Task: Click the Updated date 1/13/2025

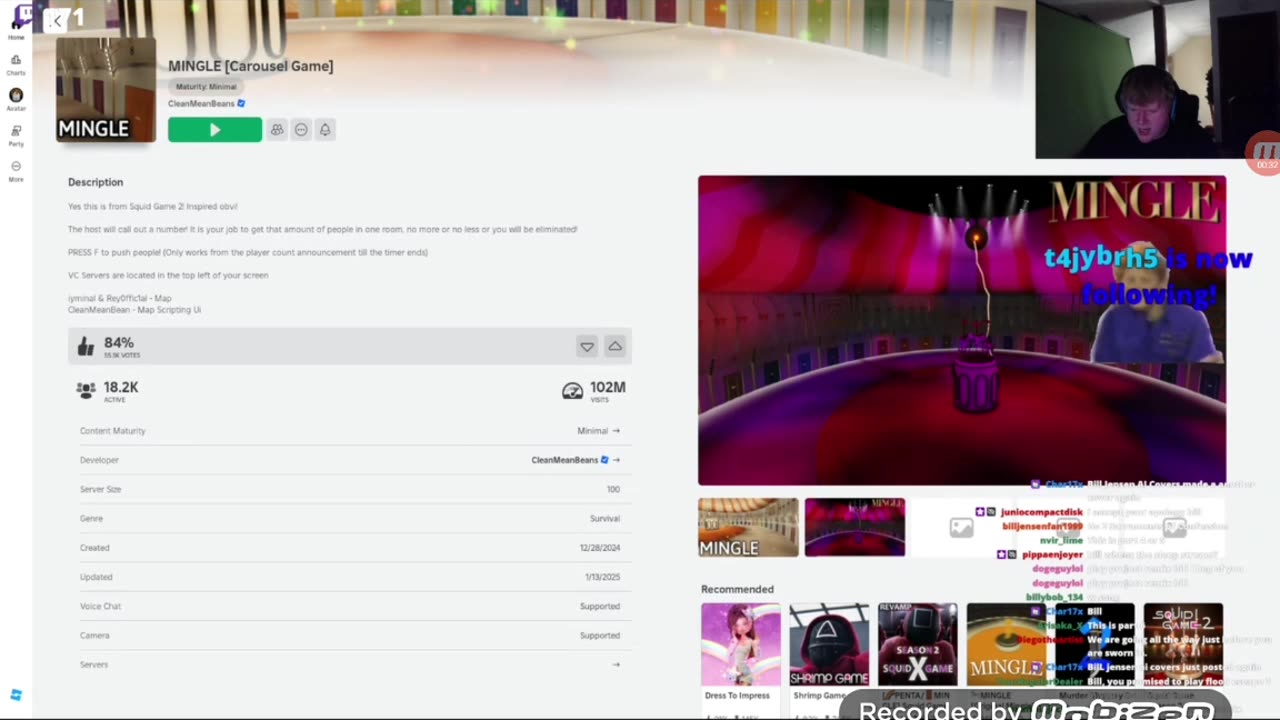Action: pos(602,577)
